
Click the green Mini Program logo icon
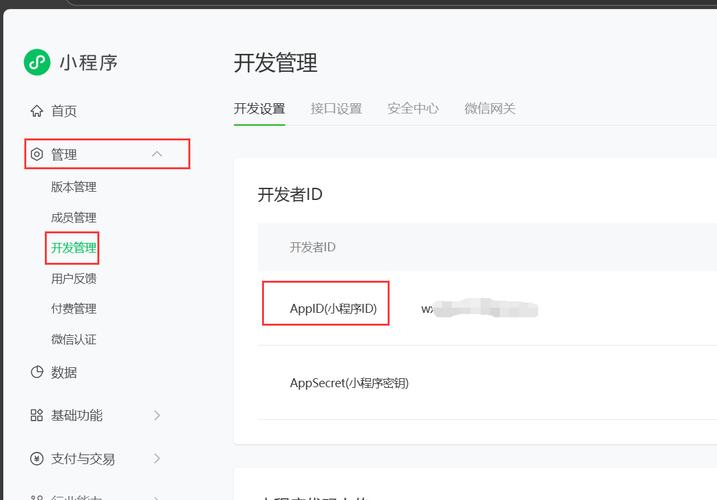click(x=37, y=62)
